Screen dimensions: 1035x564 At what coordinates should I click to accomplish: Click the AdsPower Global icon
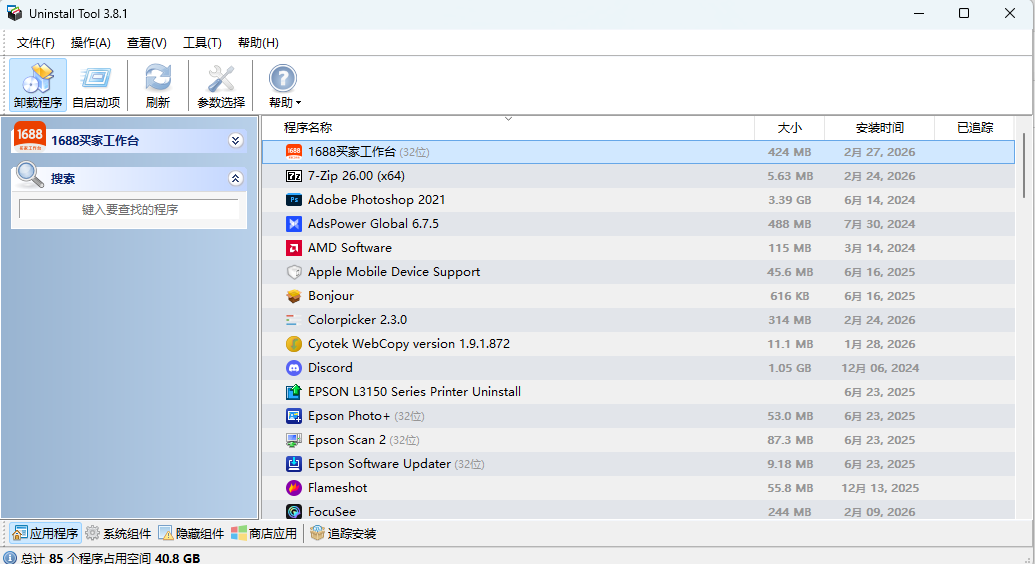click(294, 224)
